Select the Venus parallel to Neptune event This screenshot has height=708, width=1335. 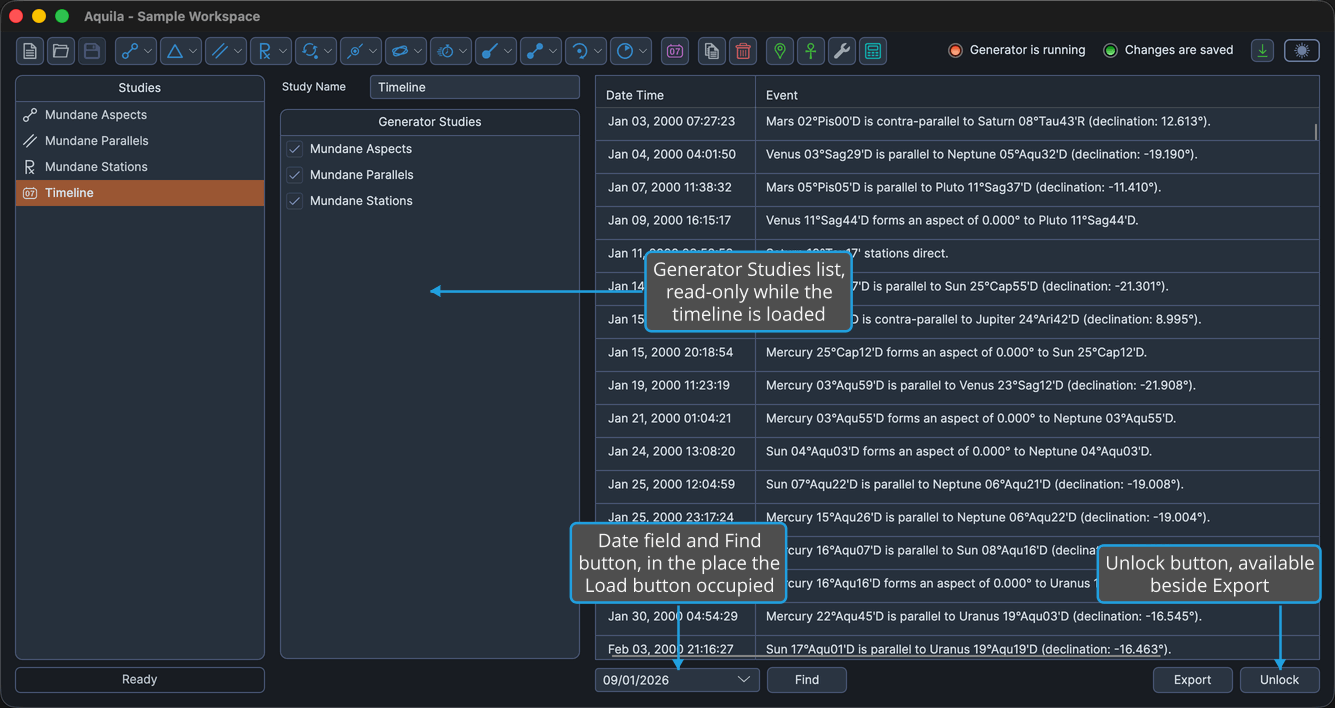pos(957,154)
